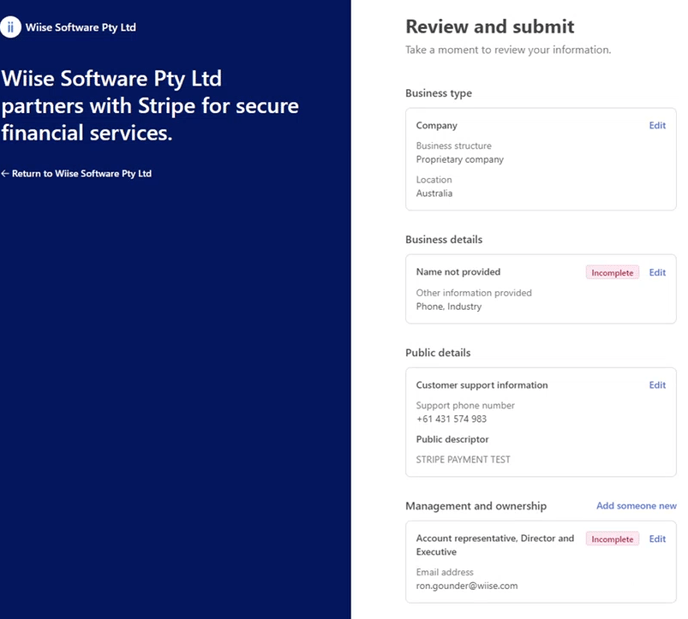Edit the Account representative entry
This screenshot has height=619, width=688.
pos(657,539)
